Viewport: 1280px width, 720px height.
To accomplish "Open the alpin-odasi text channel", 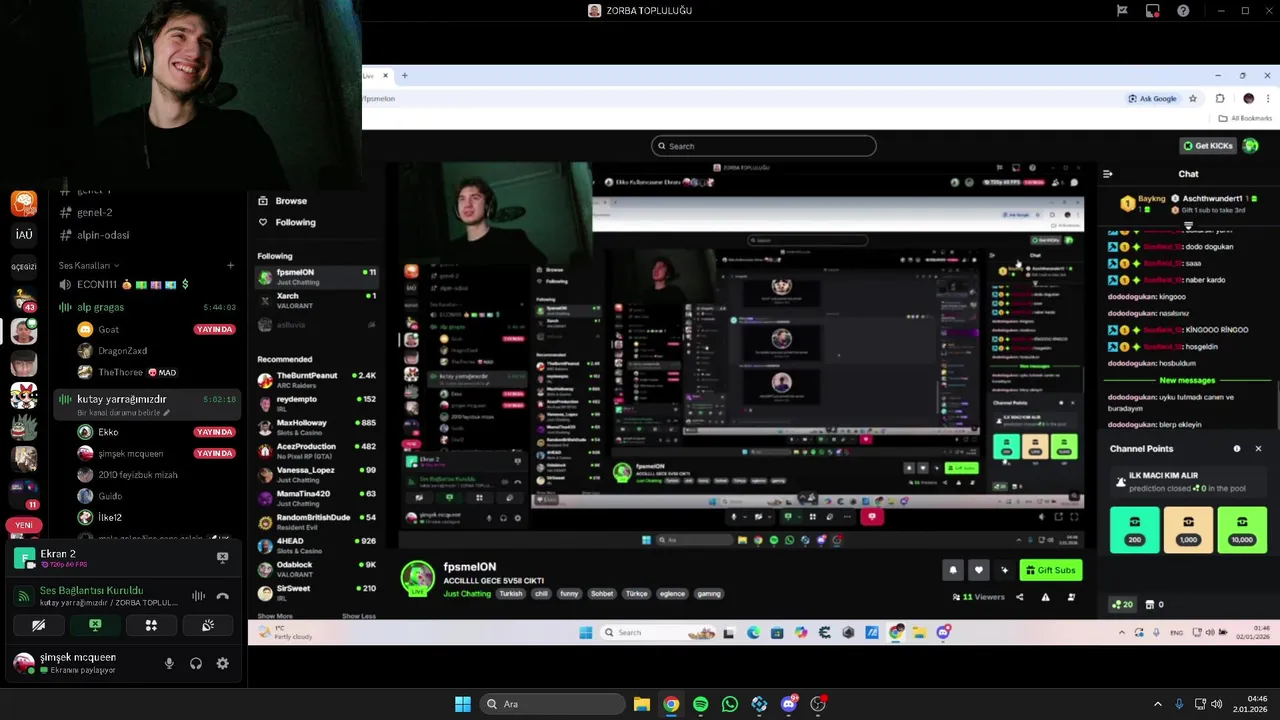I will coord(103,235).
